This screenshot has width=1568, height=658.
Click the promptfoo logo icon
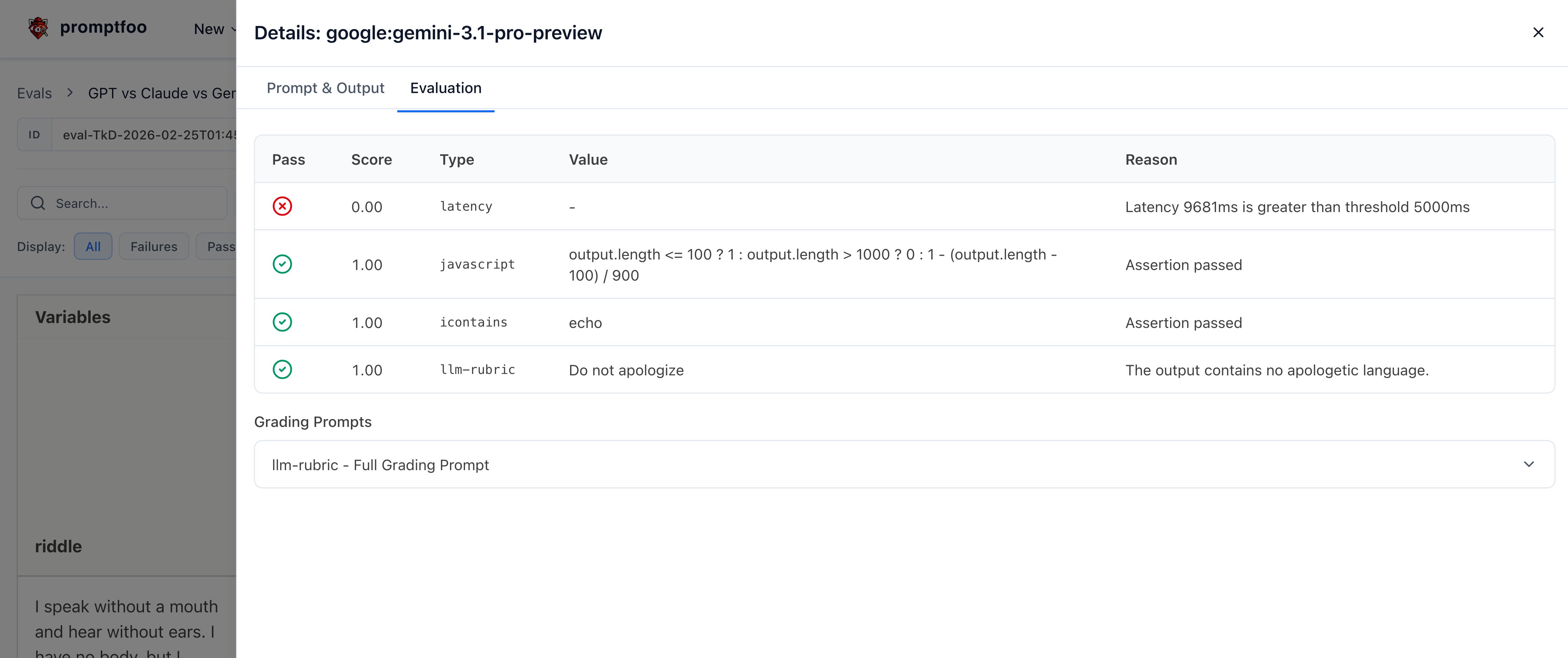38,27
